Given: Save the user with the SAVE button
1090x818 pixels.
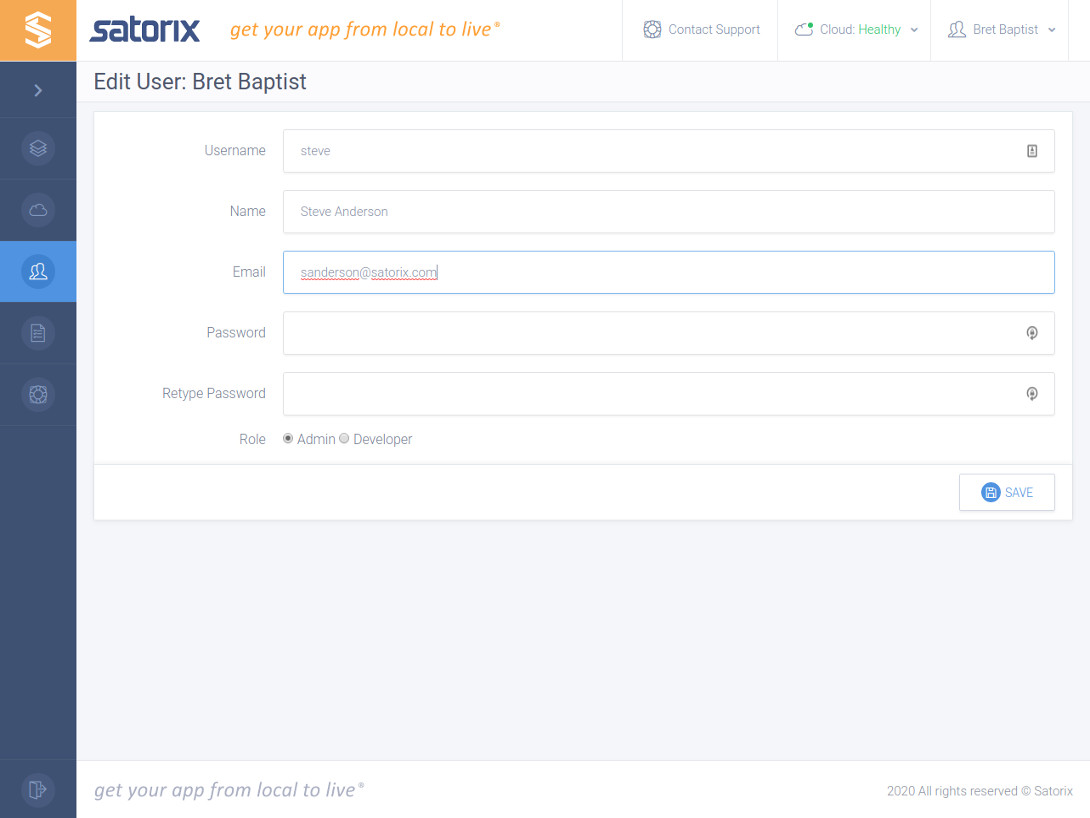Looking at the screenshot, I should click(1007, 492).
